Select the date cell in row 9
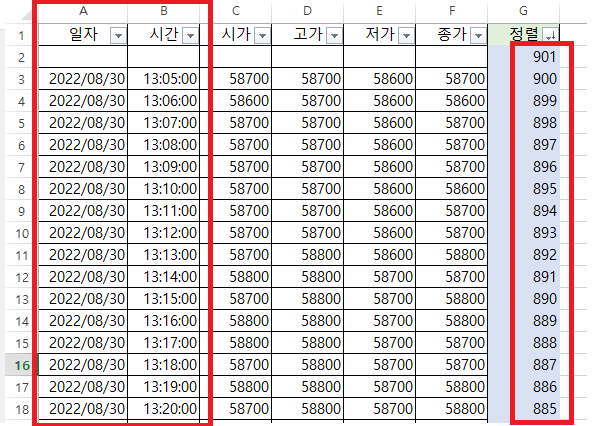The width and height of the screenshot is (592, 426). click(83, 211)
